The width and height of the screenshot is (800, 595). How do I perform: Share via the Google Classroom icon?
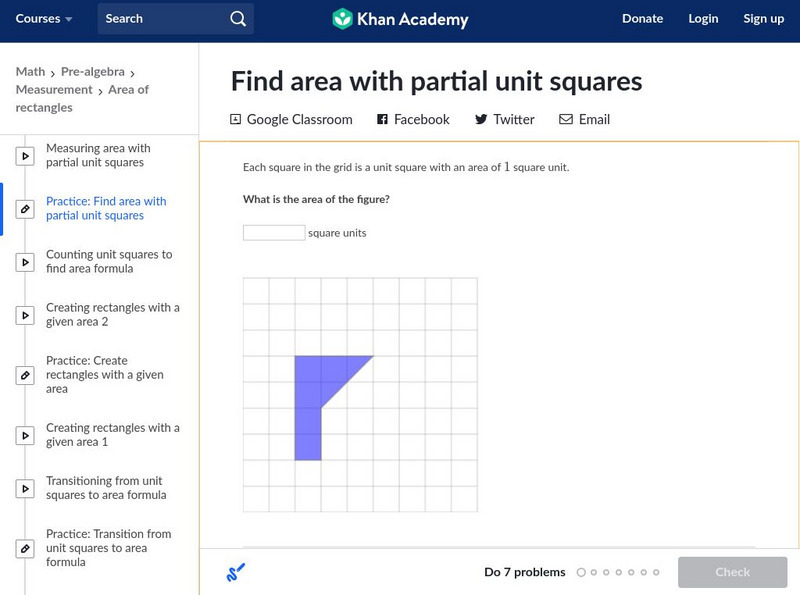[x=236, y=119]
